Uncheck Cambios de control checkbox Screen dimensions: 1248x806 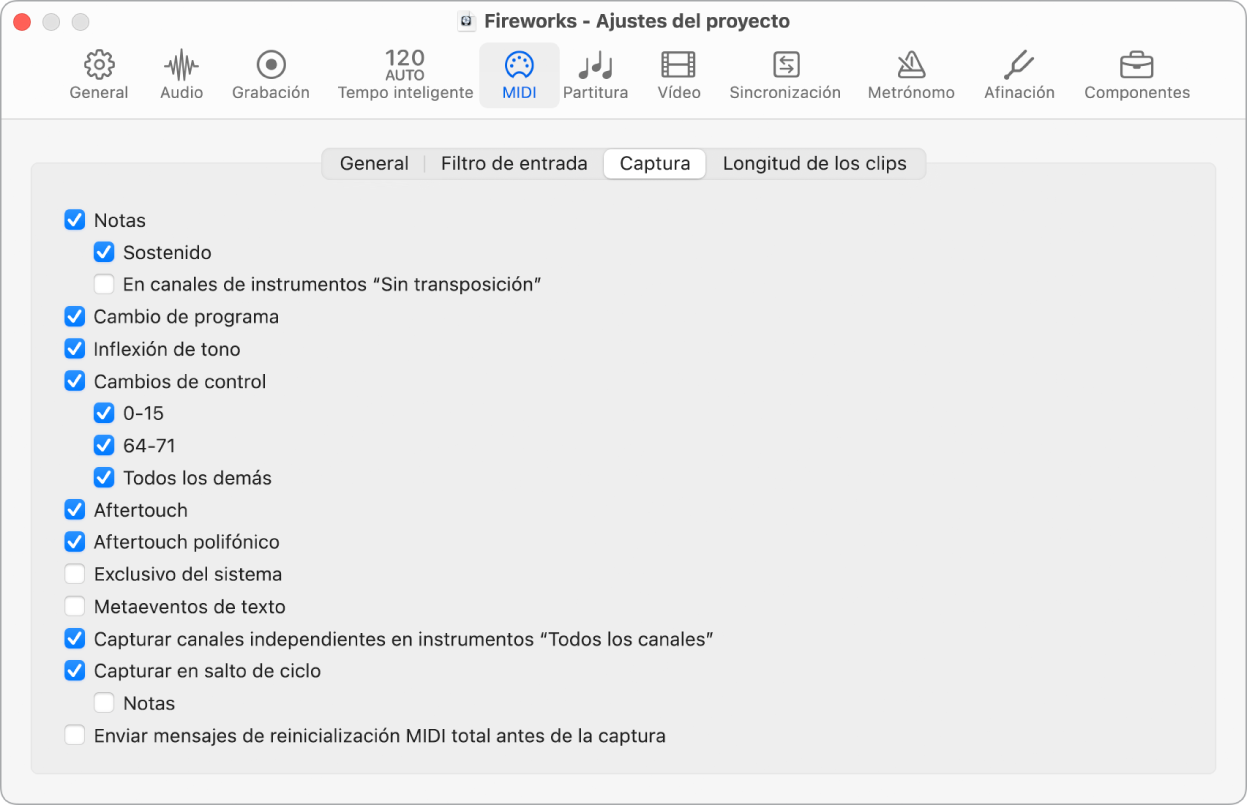click(x=75, y=381)
